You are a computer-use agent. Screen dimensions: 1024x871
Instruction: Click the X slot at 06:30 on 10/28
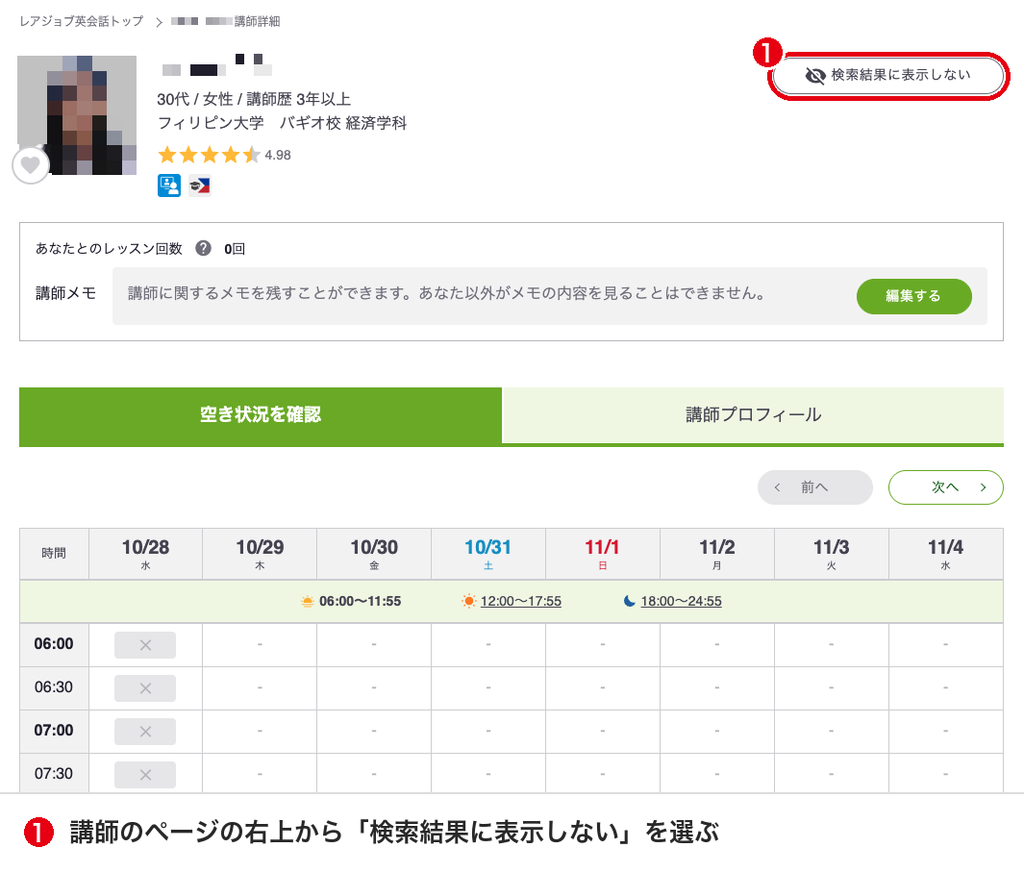coord(145,688)
